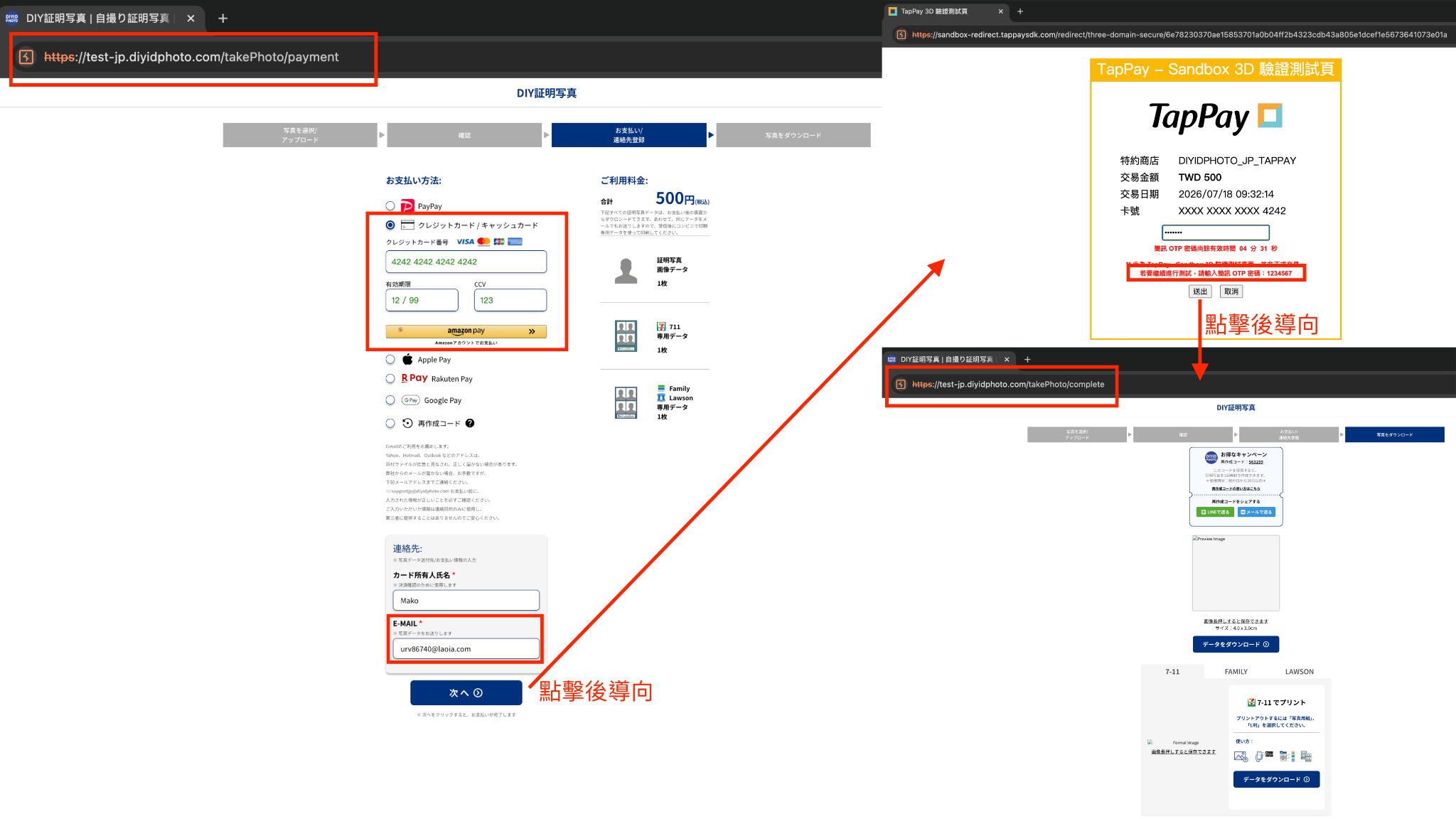Click データをダウンロード in the 7-11 print card
The width and height of the screenshot is (1456, 819).
point(1276,779)
